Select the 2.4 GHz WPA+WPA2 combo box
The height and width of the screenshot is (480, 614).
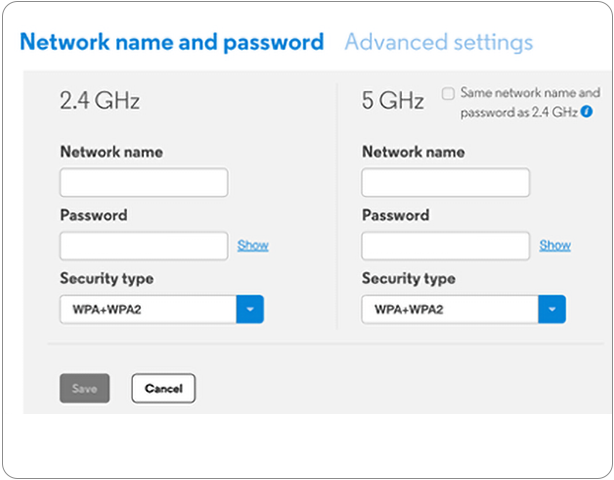click(x=162, y=309)
